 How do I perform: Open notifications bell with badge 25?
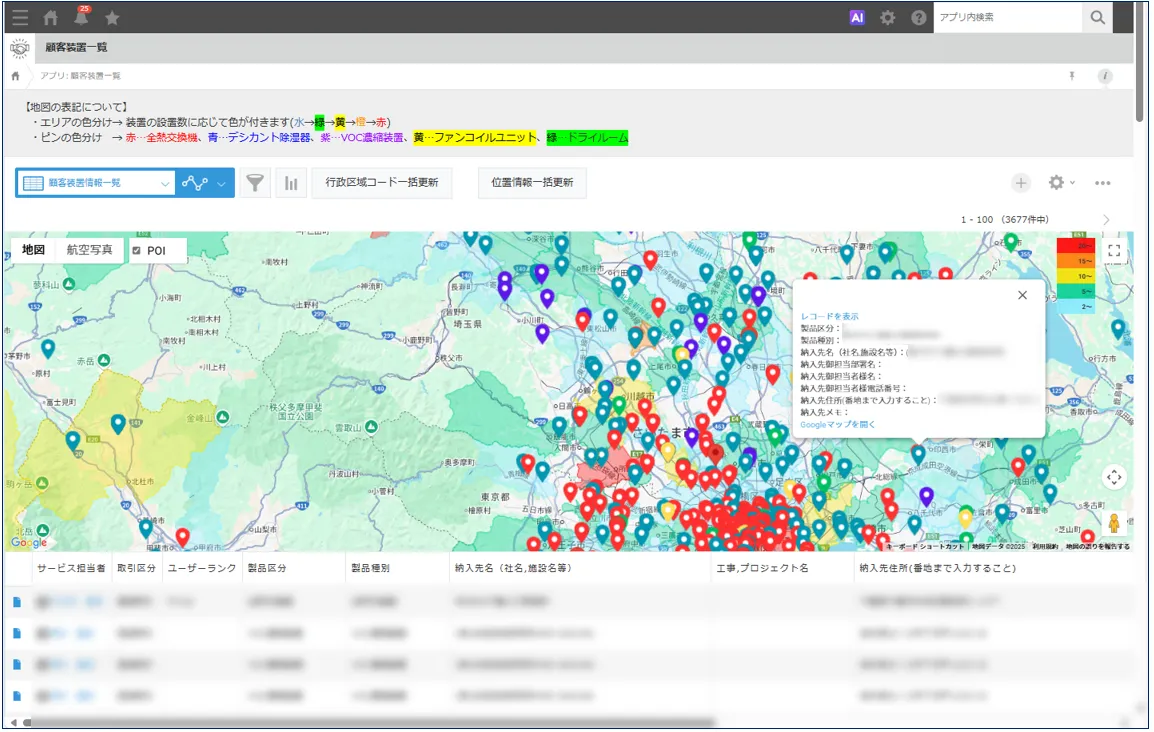(x=82, y=16)
